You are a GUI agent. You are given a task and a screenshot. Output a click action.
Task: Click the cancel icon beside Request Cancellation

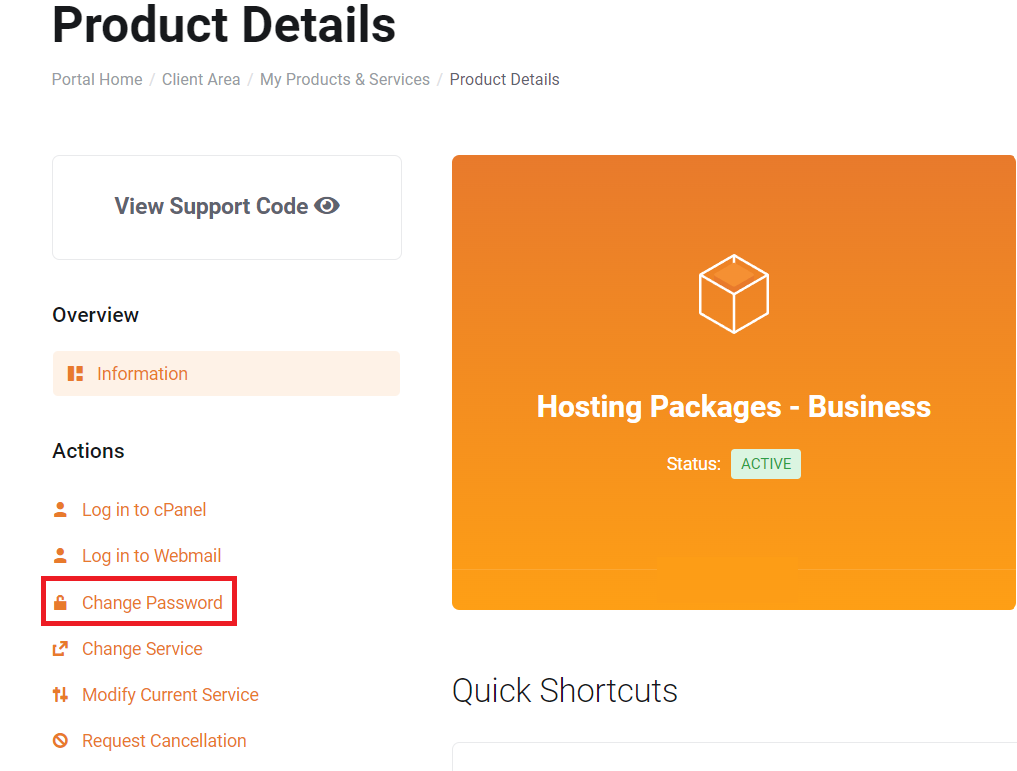tap(60, 741)
